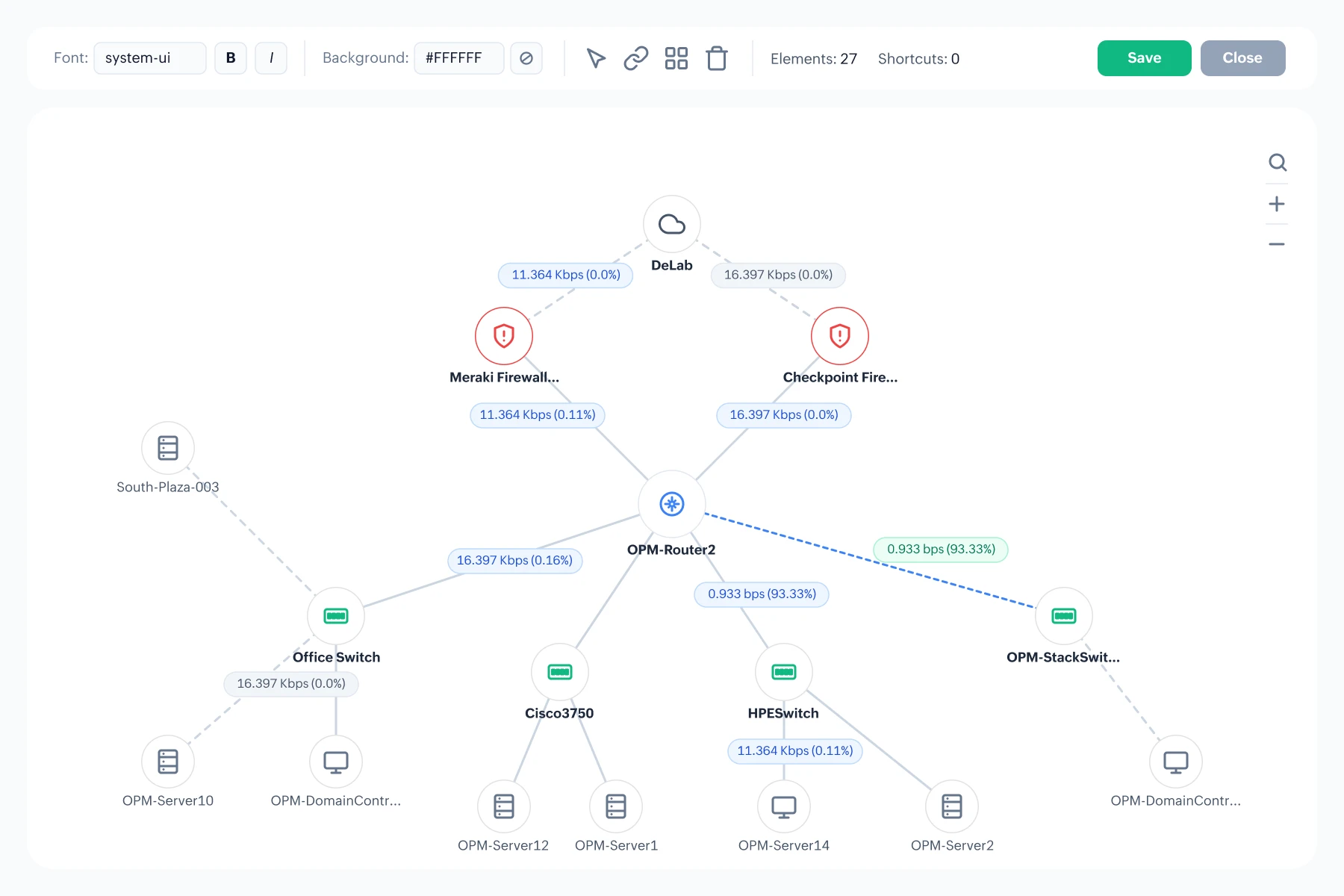This screenshot has width=1344, height=896.
Task: Delete selection with the trash icon
Action: click(x=717, y=58)
